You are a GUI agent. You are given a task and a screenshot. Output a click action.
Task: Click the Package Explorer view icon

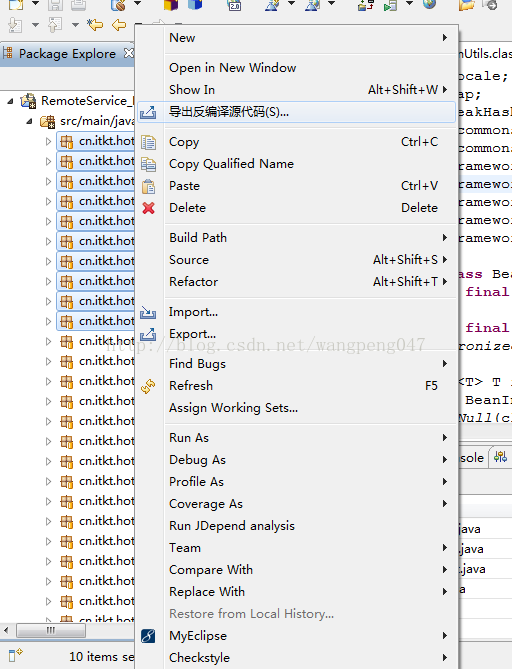8,53
